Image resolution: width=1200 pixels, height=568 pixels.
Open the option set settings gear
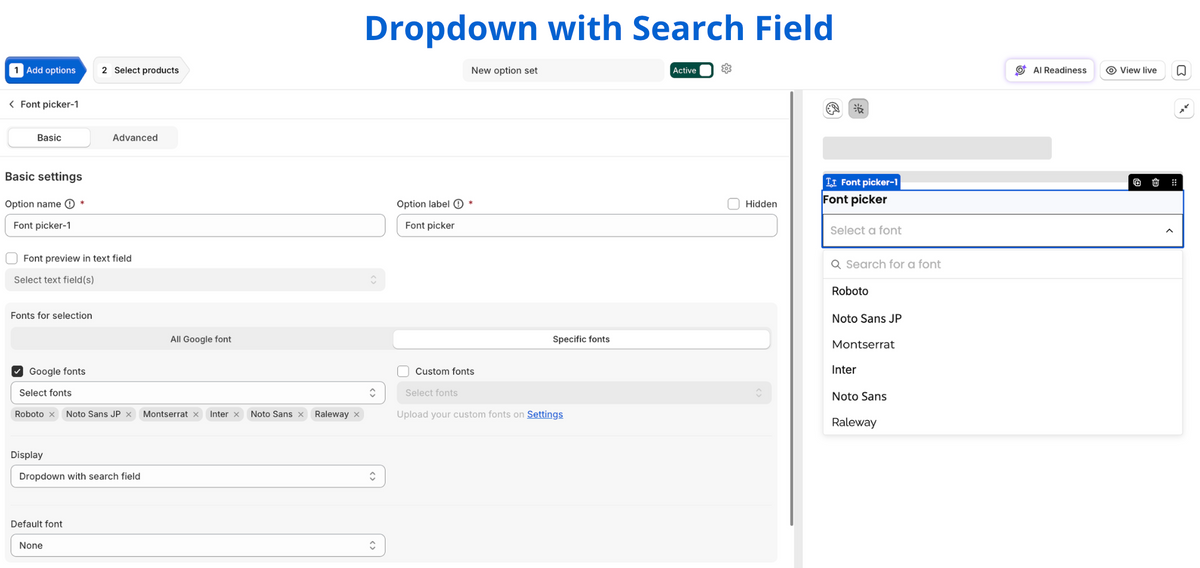727,69
